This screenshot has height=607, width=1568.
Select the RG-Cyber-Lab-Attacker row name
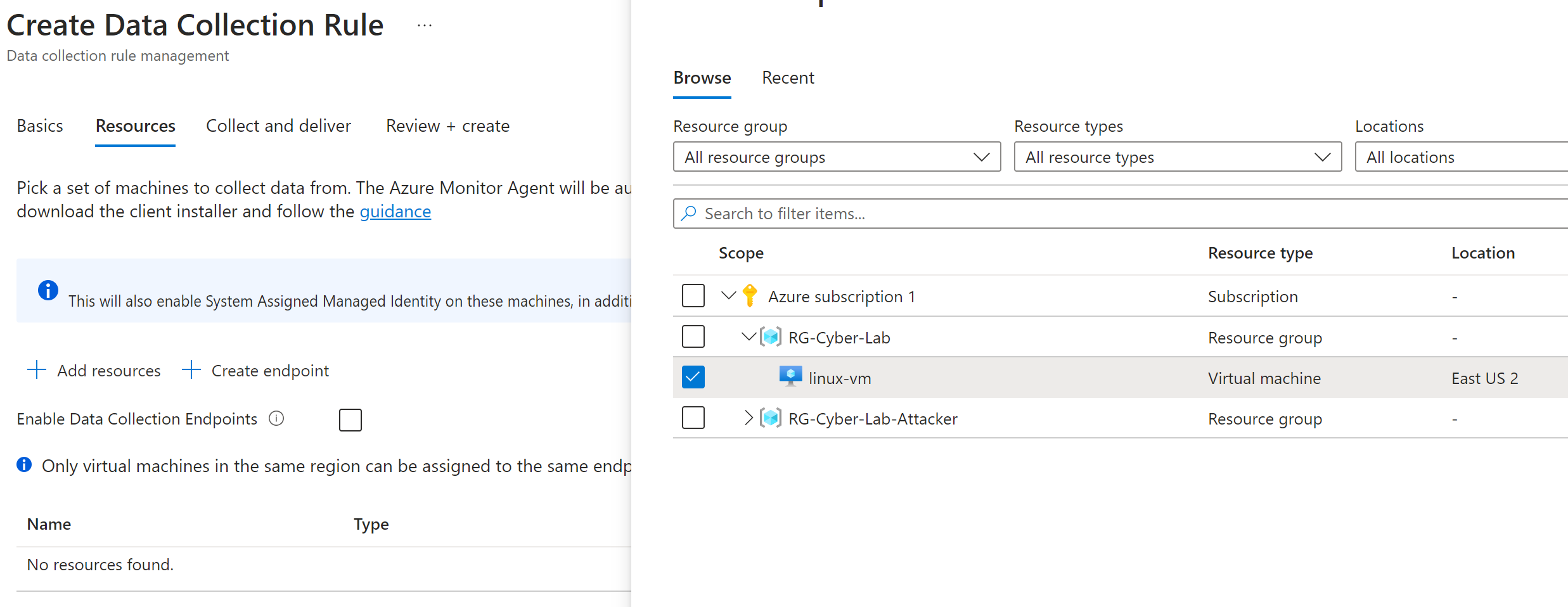click(x=873, y=419)
